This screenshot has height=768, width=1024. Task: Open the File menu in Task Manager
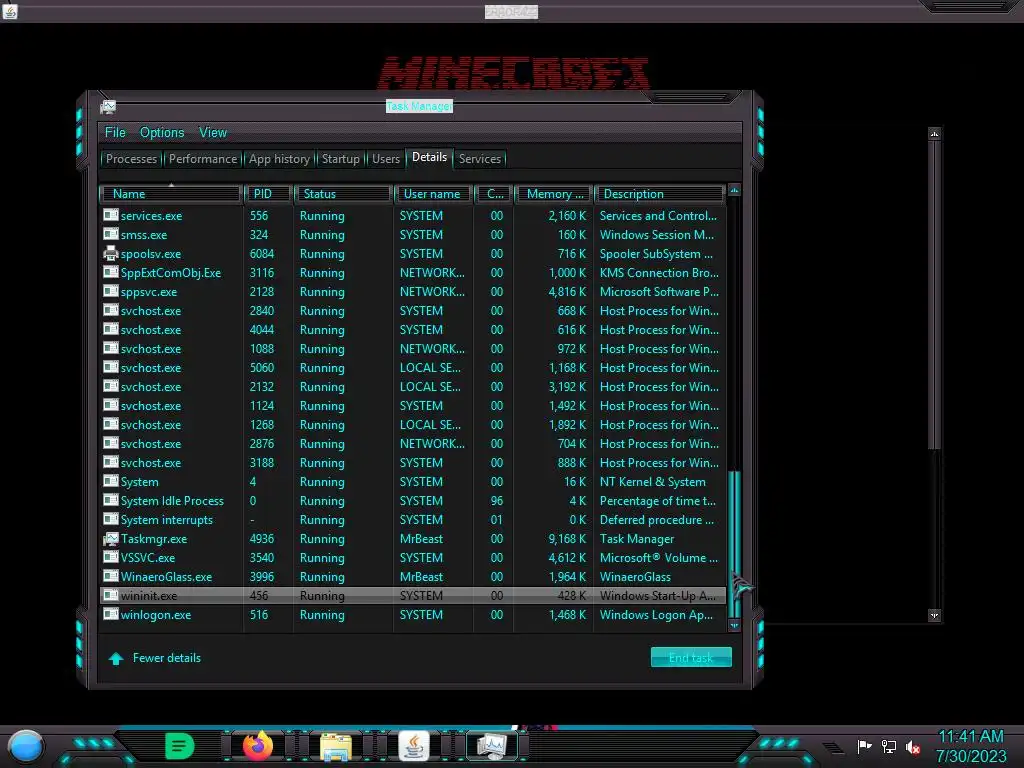tap(115, 133)
